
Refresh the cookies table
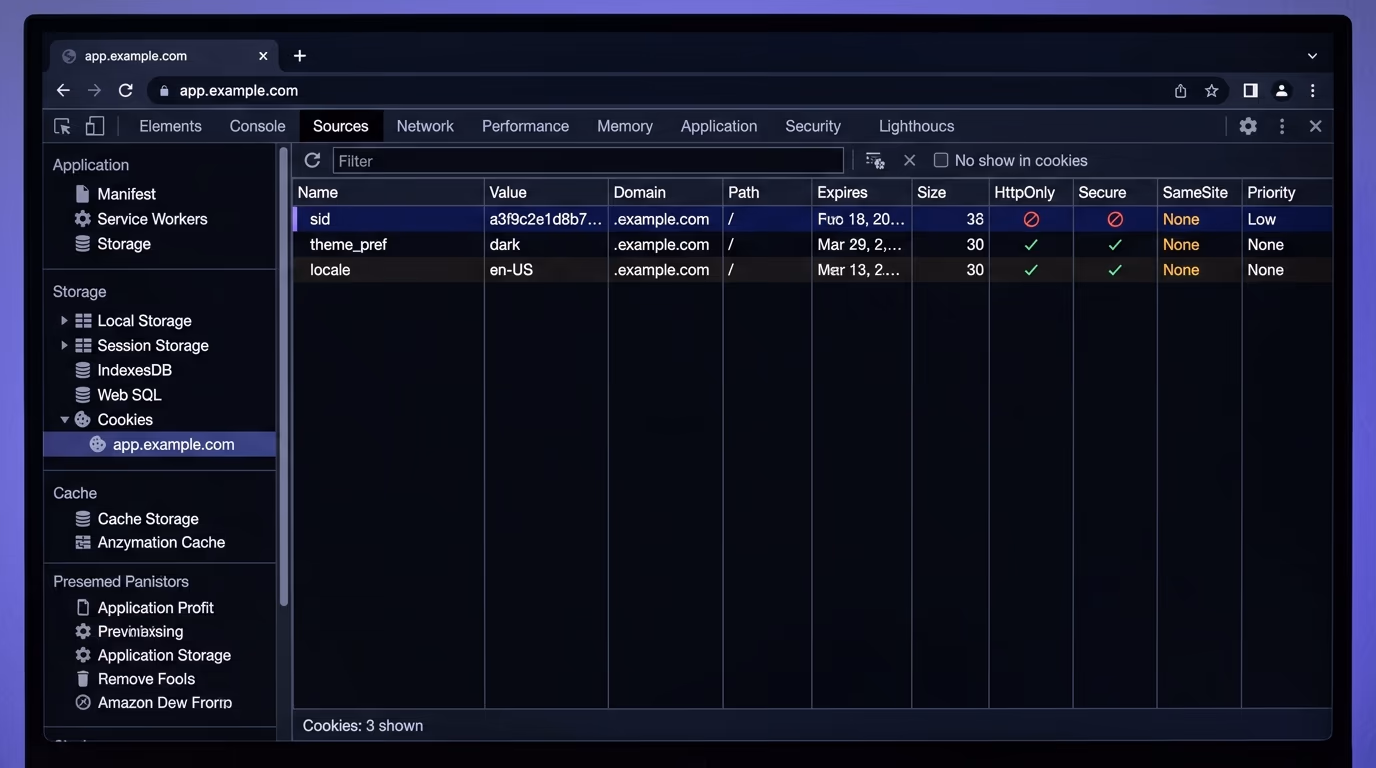(312, 160)
